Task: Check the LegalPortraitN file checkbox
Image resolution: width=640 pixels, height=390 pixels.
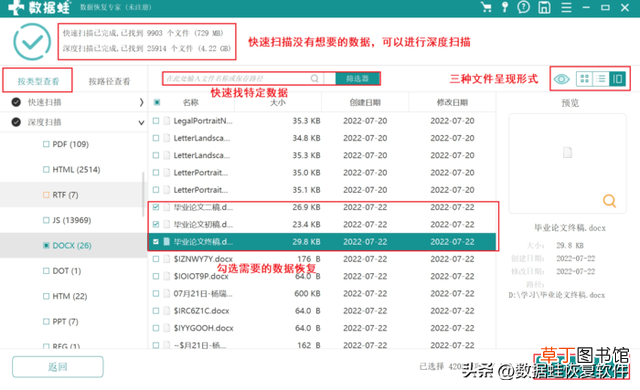Action: (156, 121)
